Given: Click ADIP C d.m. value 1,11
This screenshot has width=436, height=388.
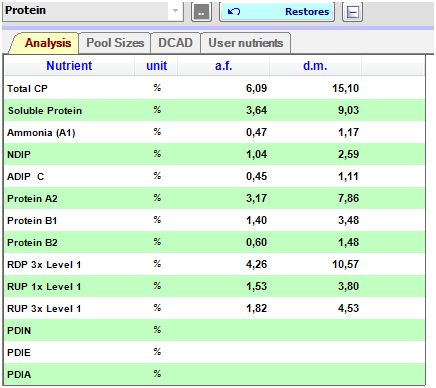Looking at the screenshot, I should point(348,176).
